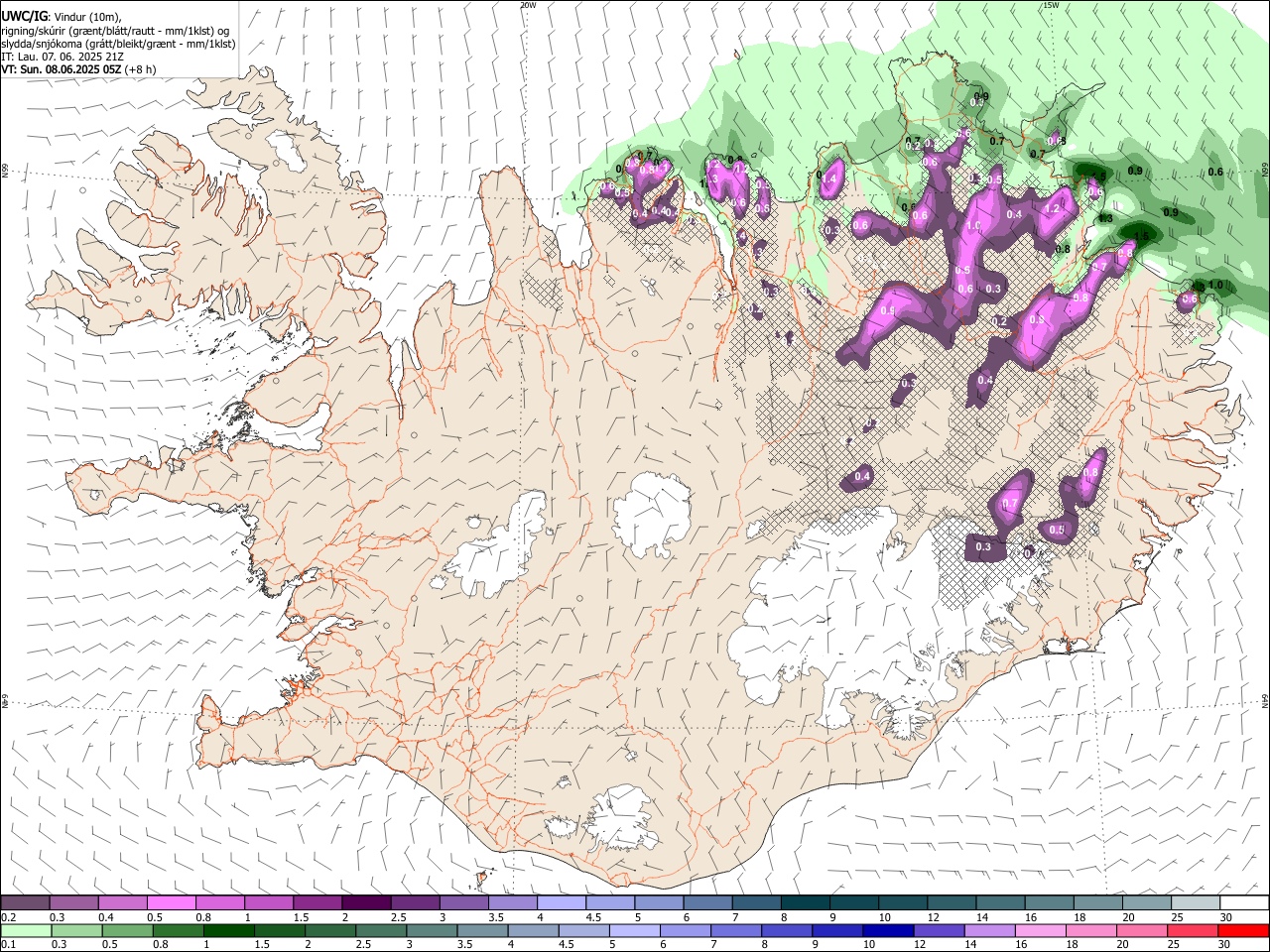This screenshot has height=952, width=1270.
Task: Click the '30' label in the snow legend row
Action: [1226, 917]
